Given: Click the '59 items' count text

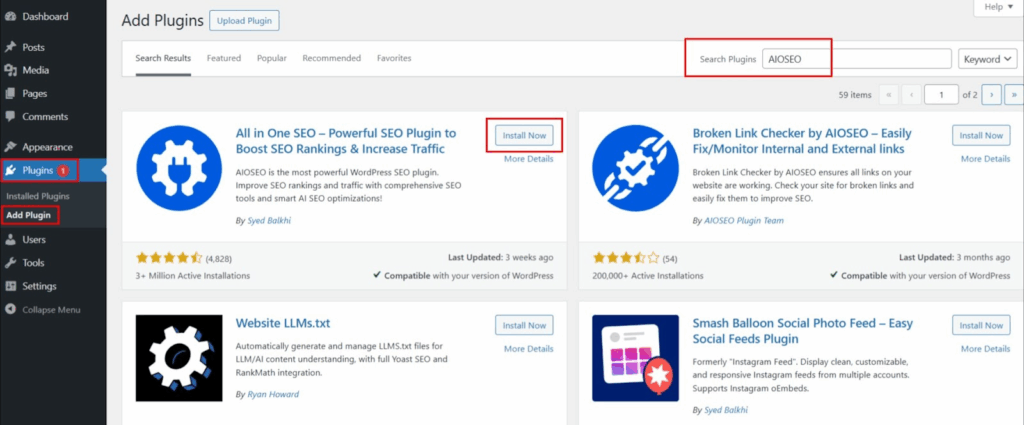Looking at the screenshot, I should [855, 95].
